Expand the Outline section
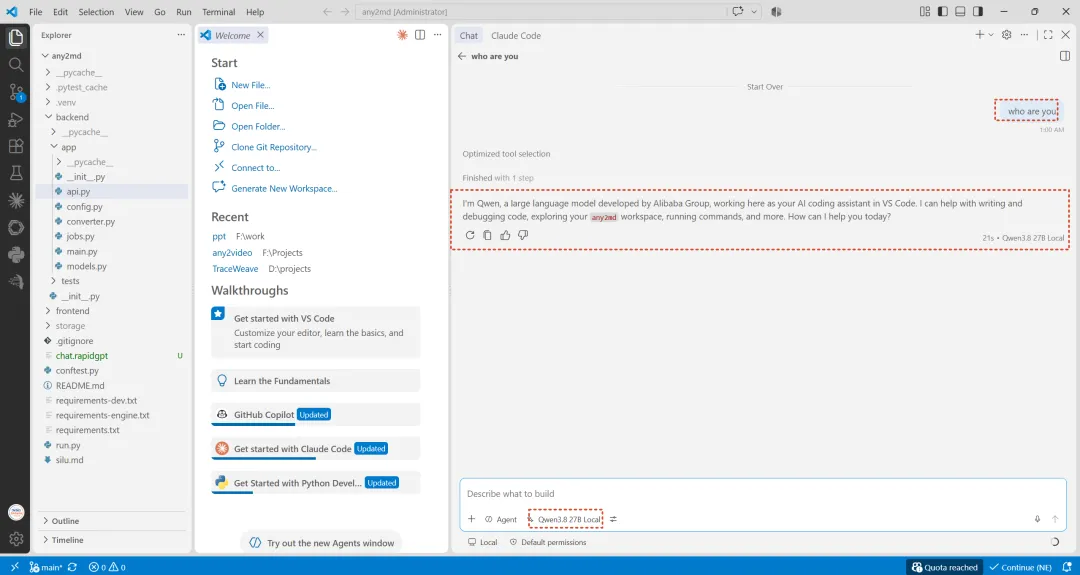This screenshot has width=1080, height=575. point(112,521)
